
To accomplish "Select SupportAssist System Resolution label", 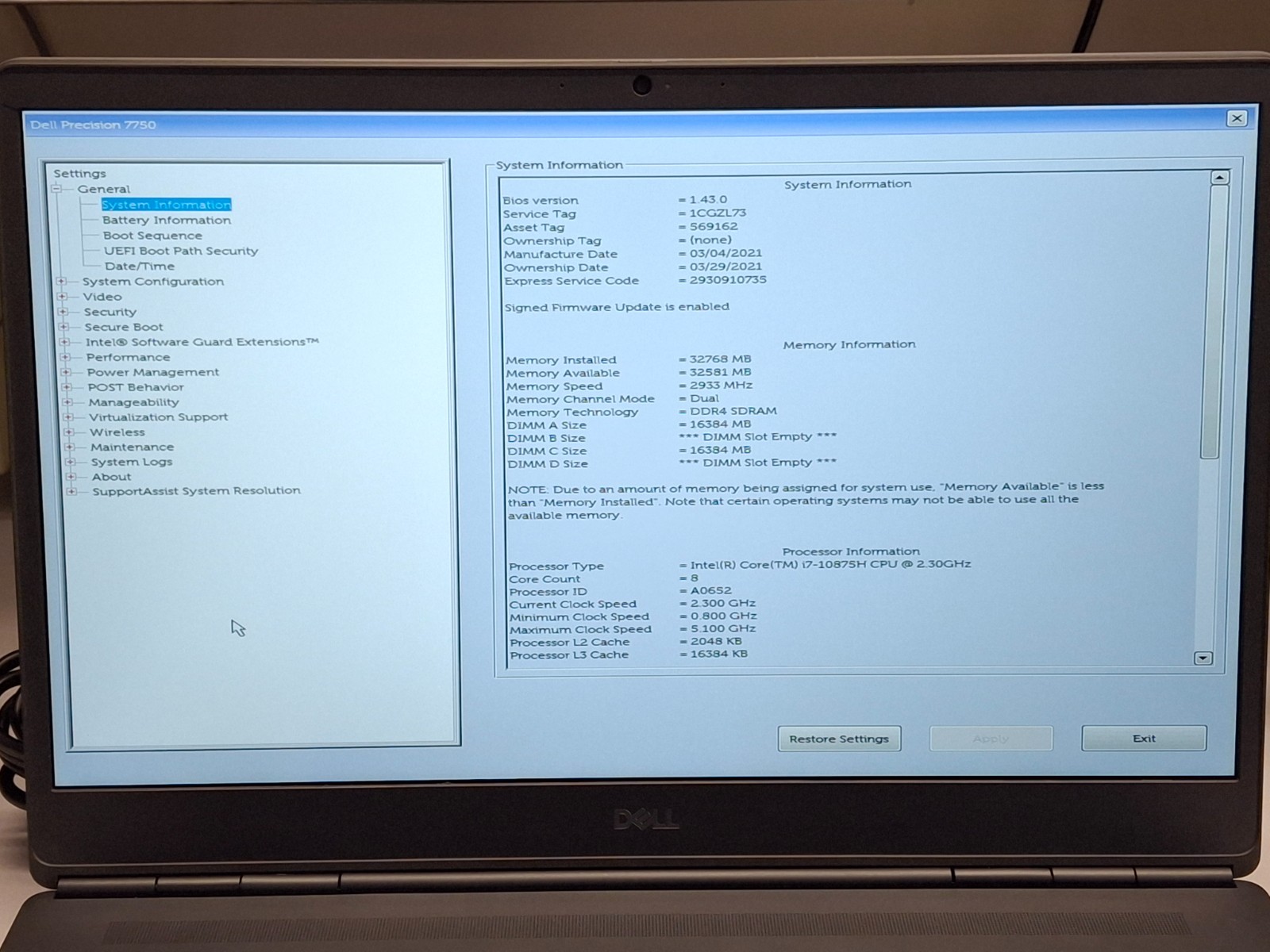I will click(197, 491).
